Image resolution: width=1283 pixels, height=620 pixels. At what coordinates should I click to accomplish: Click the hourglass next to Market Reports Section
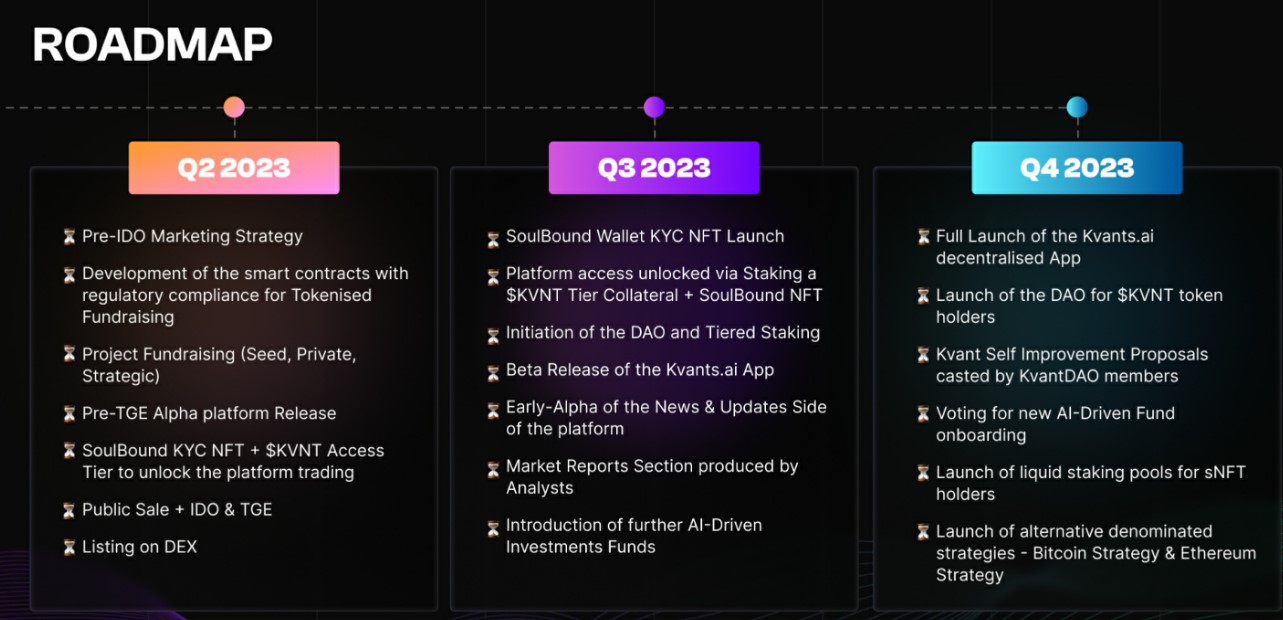pos(493,468)
